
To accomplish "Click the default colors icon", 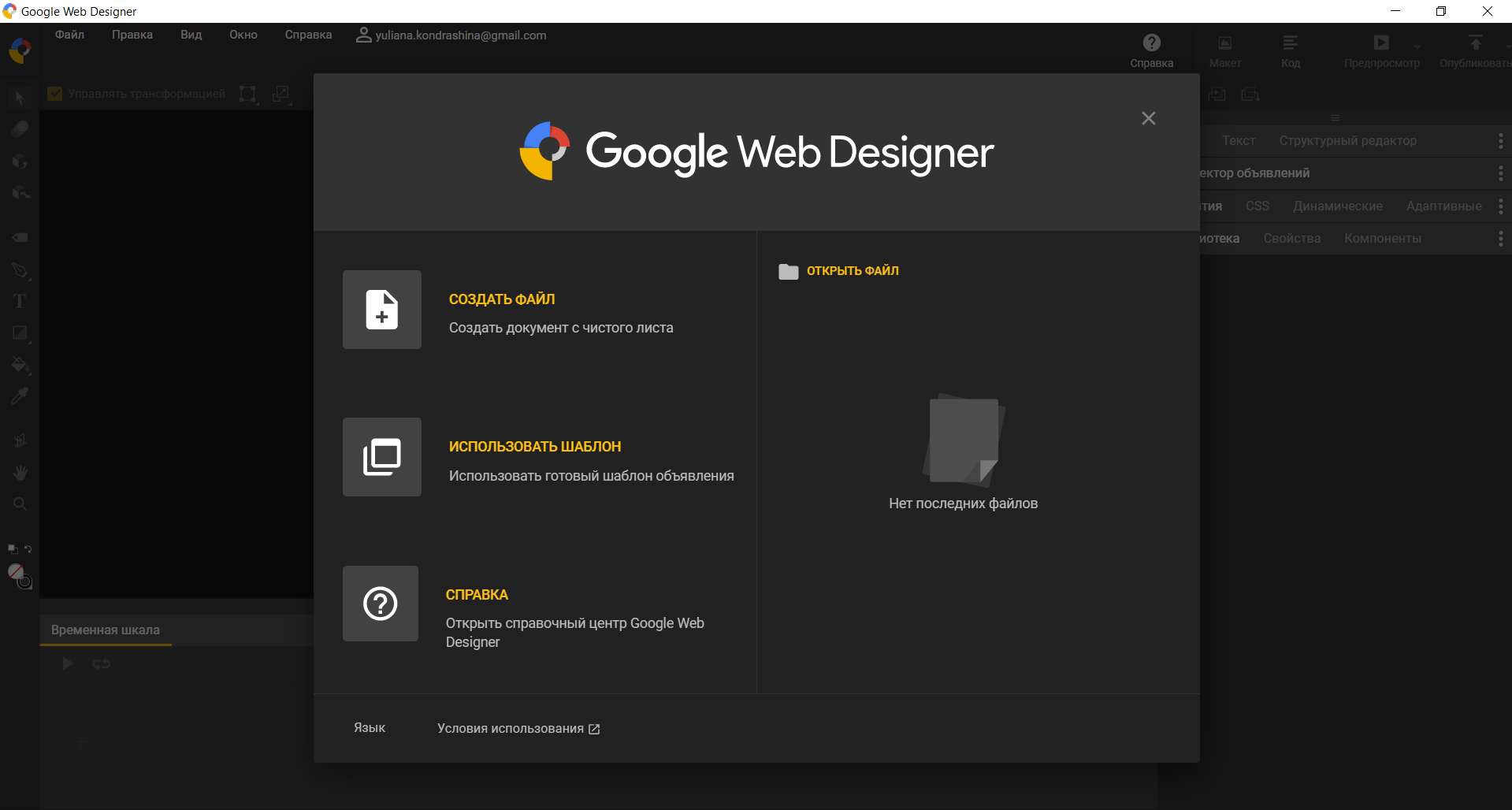I will 13,549.
